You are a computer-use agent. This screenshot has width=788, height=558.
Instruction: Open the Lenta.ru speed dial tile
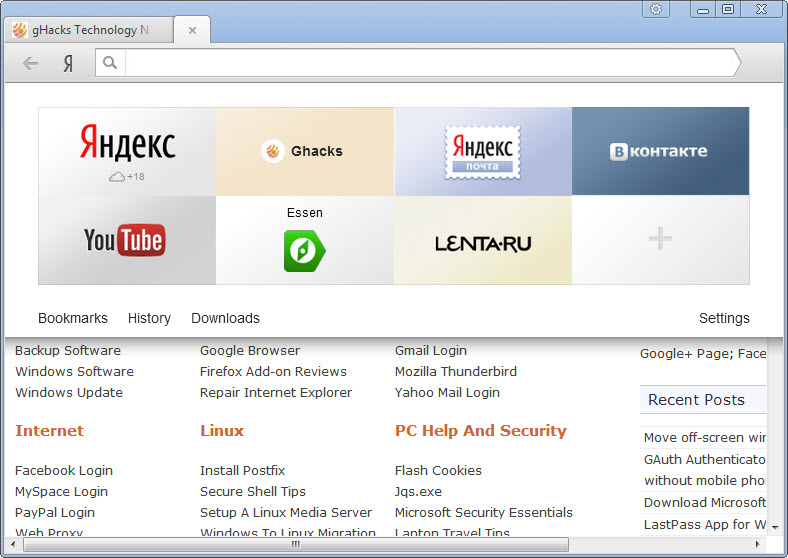click(x=483, y=241)
